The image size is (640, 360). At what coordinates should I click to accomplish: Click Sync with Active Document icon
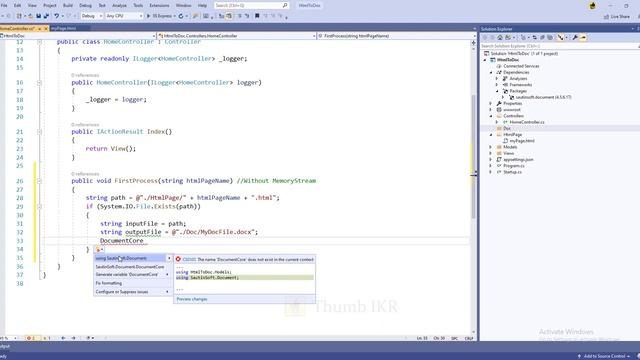(535, 38)
